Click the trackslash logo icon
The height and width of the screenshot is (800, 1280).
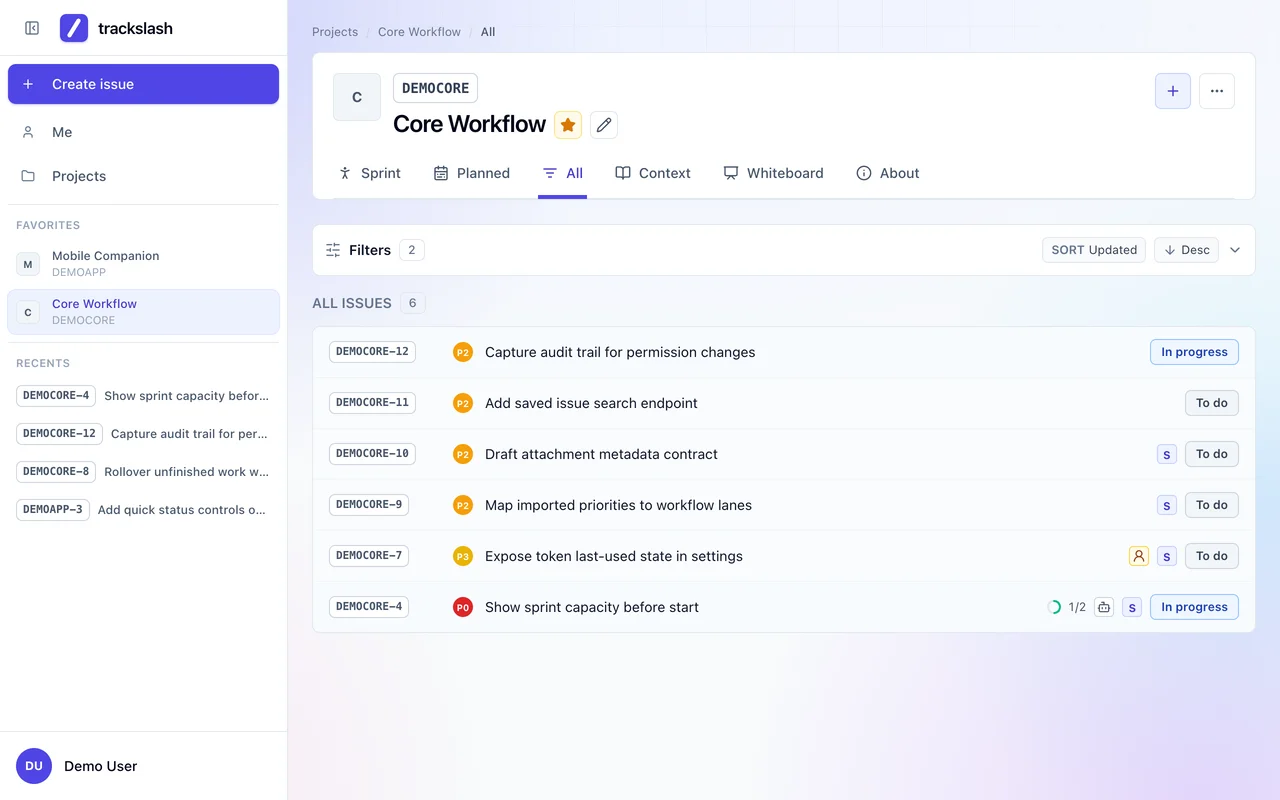74,28
